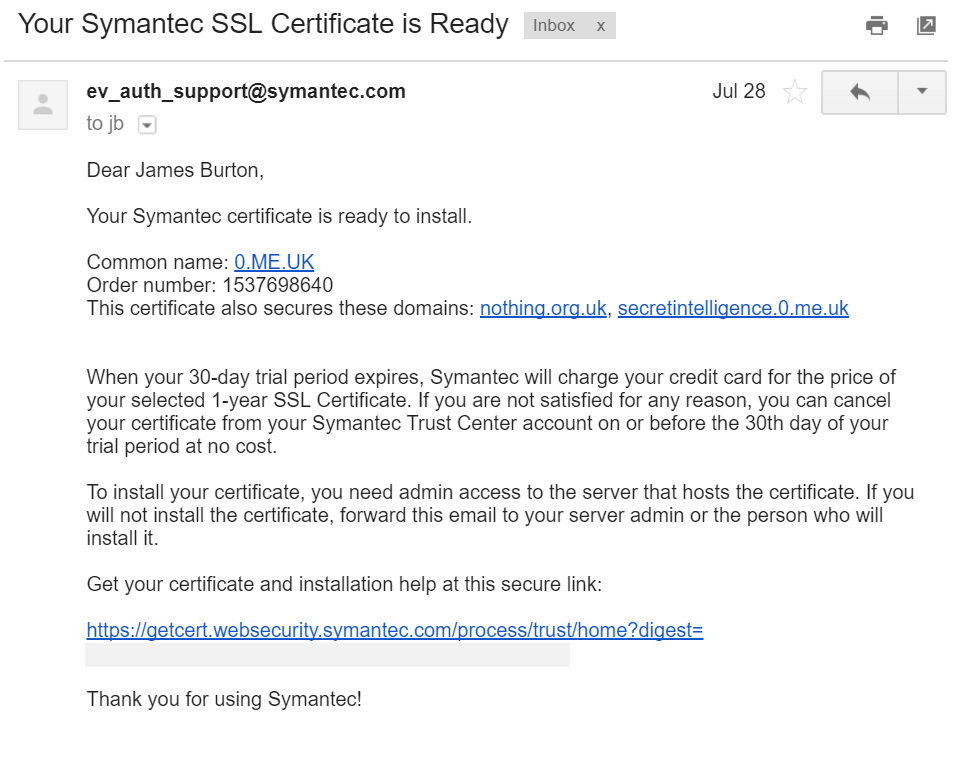Open the nothing.org.uk link

543,308
